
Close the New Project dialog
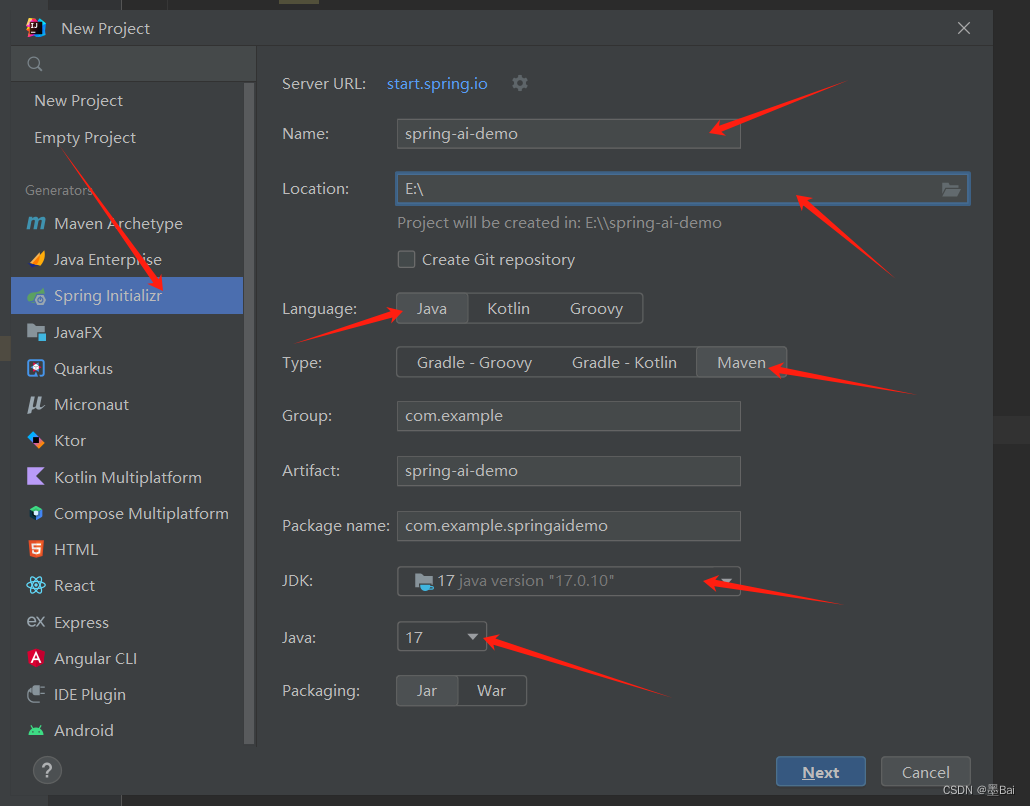[x=964, y=28]
